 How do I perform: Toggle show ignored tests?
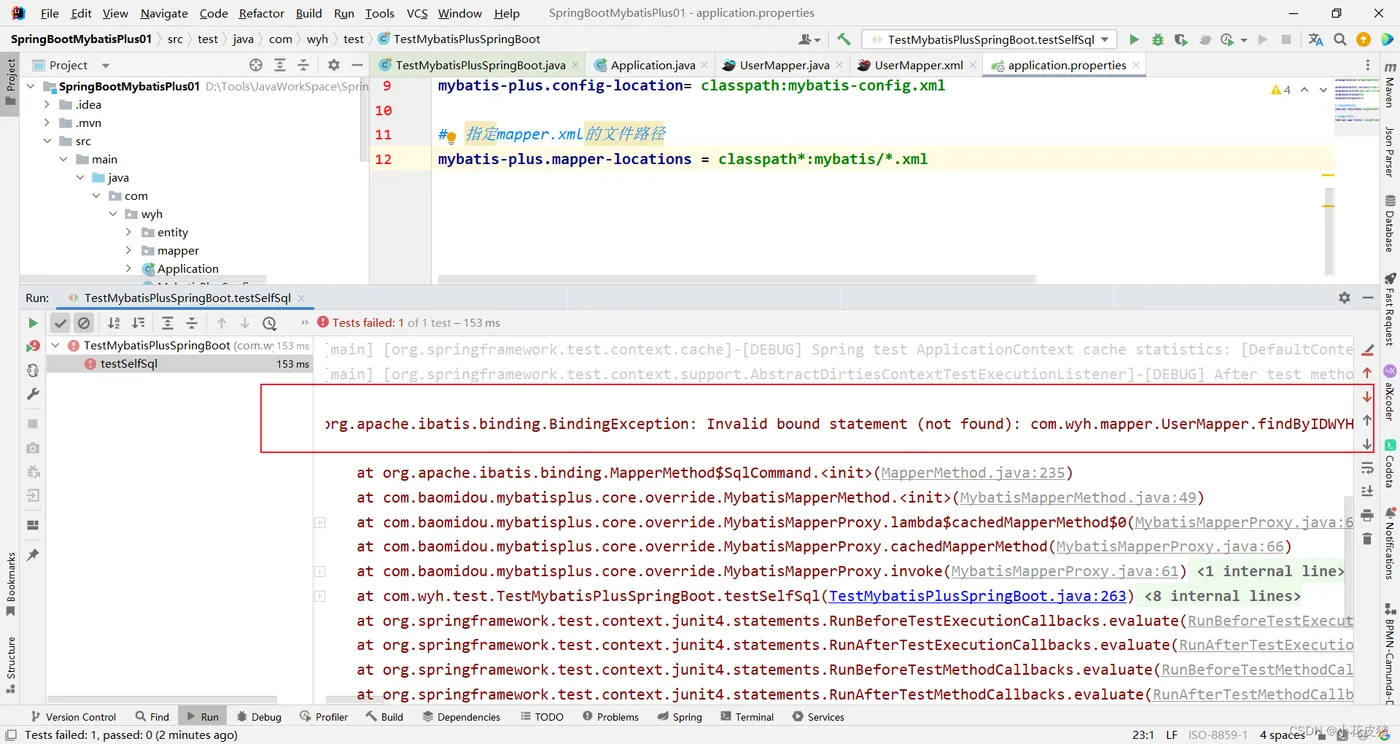tap(84, 323)
